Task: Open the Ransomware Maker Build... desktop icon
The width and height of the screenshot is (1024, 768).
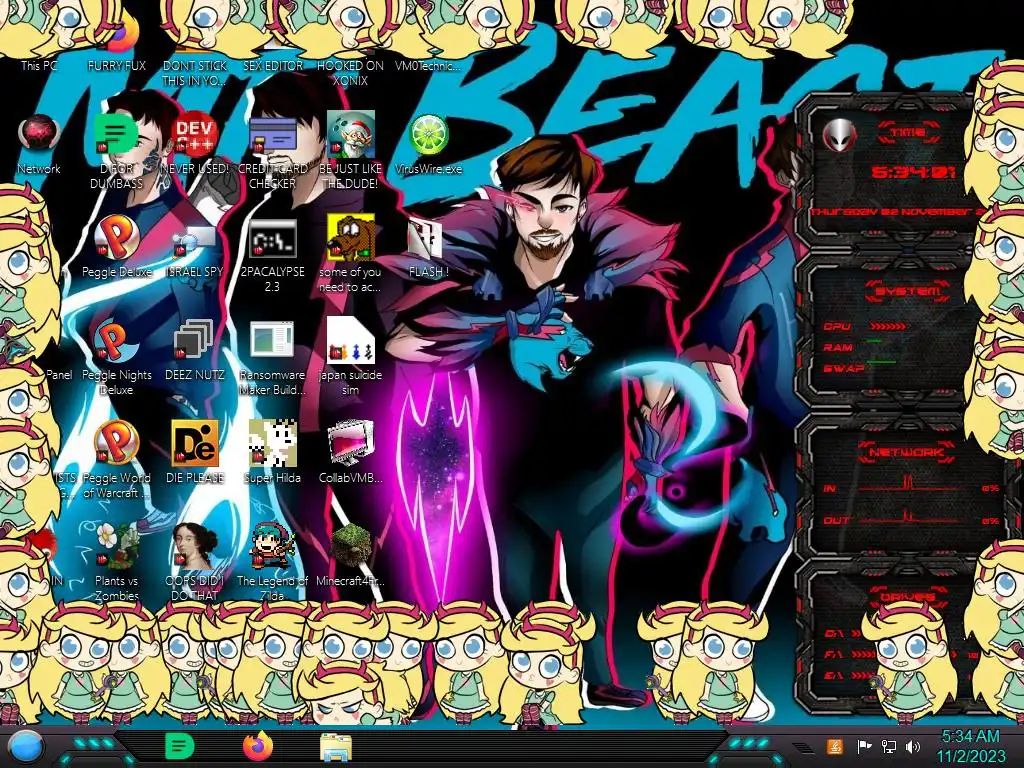Action: click(272, 341)
